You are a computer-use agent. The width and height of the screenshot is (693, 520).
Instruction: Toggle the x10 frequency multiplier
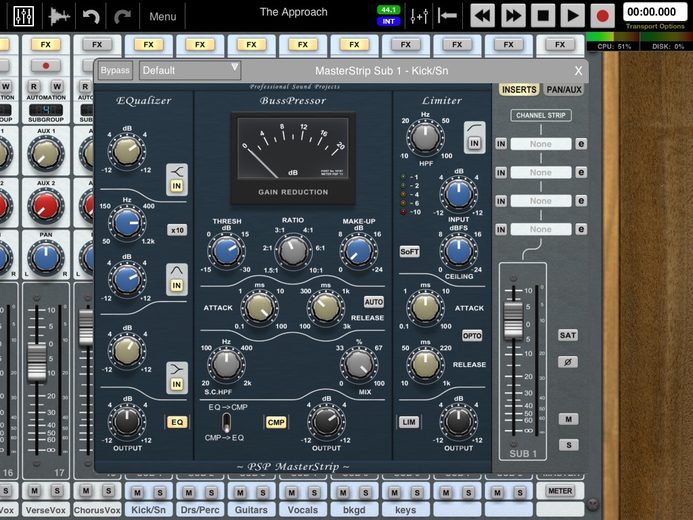pos(177,230)
